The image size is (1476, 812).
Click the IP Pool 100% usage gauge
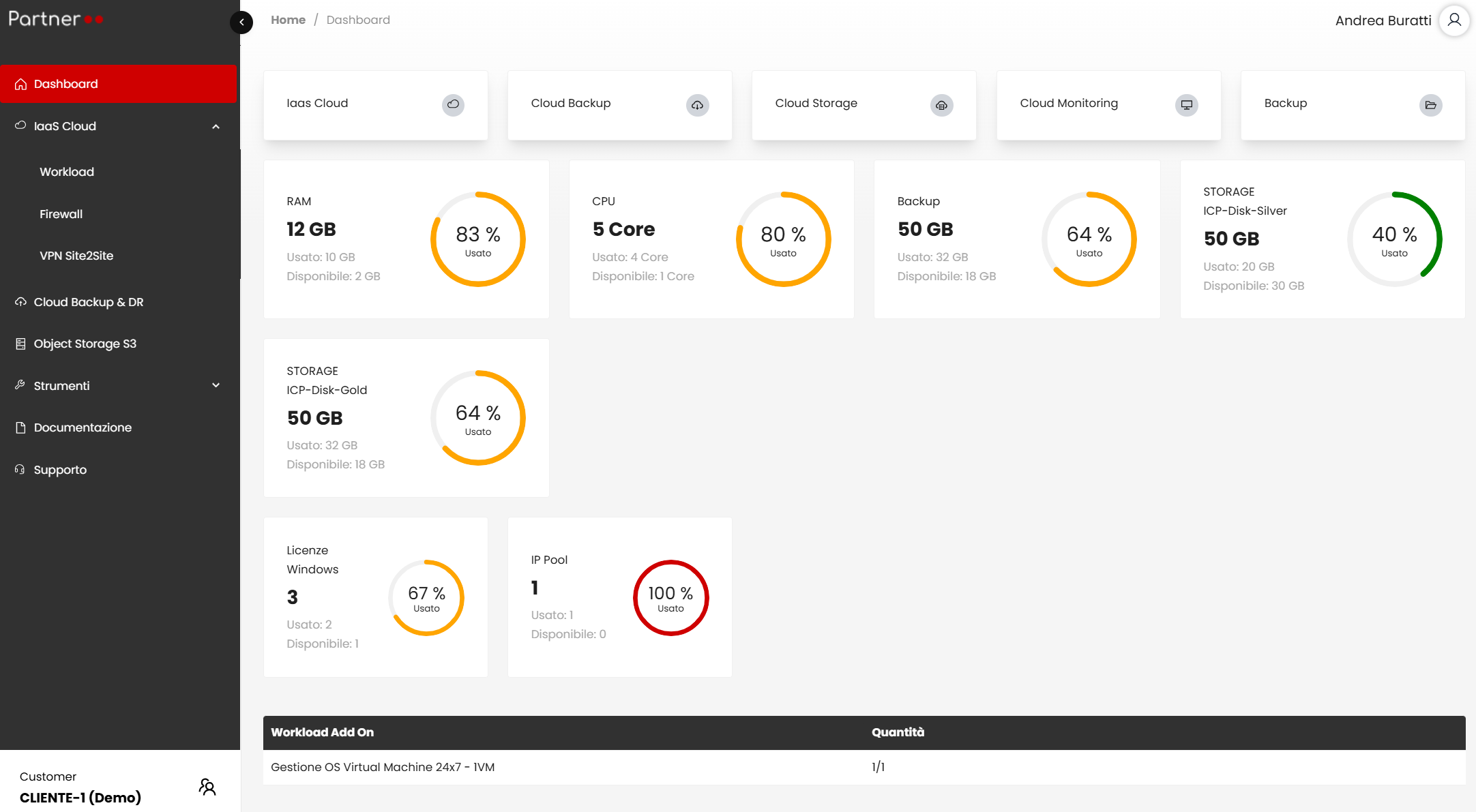(671, 598)
